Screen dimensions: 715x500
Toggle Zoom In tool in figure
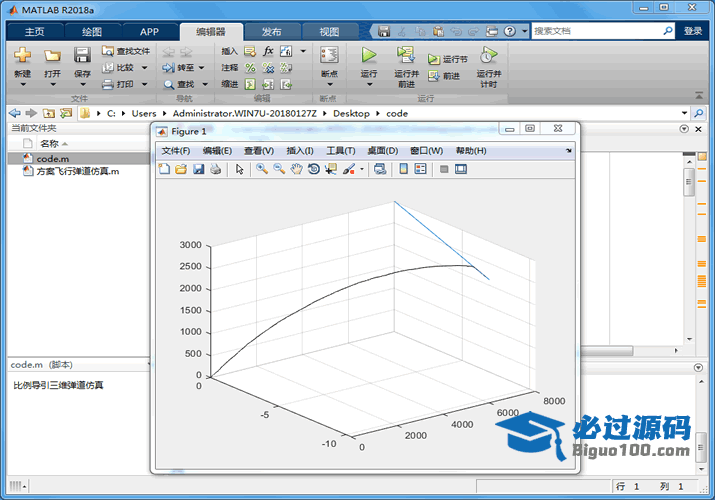262,169
